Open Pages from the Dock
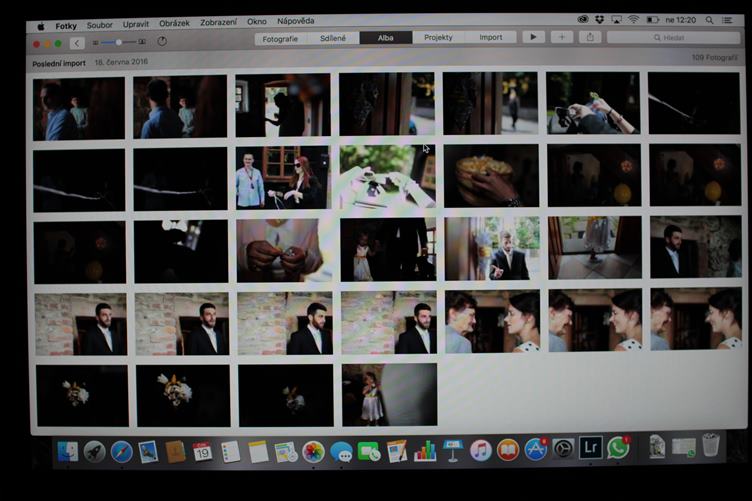752x501 pixels. coord(397,452)
